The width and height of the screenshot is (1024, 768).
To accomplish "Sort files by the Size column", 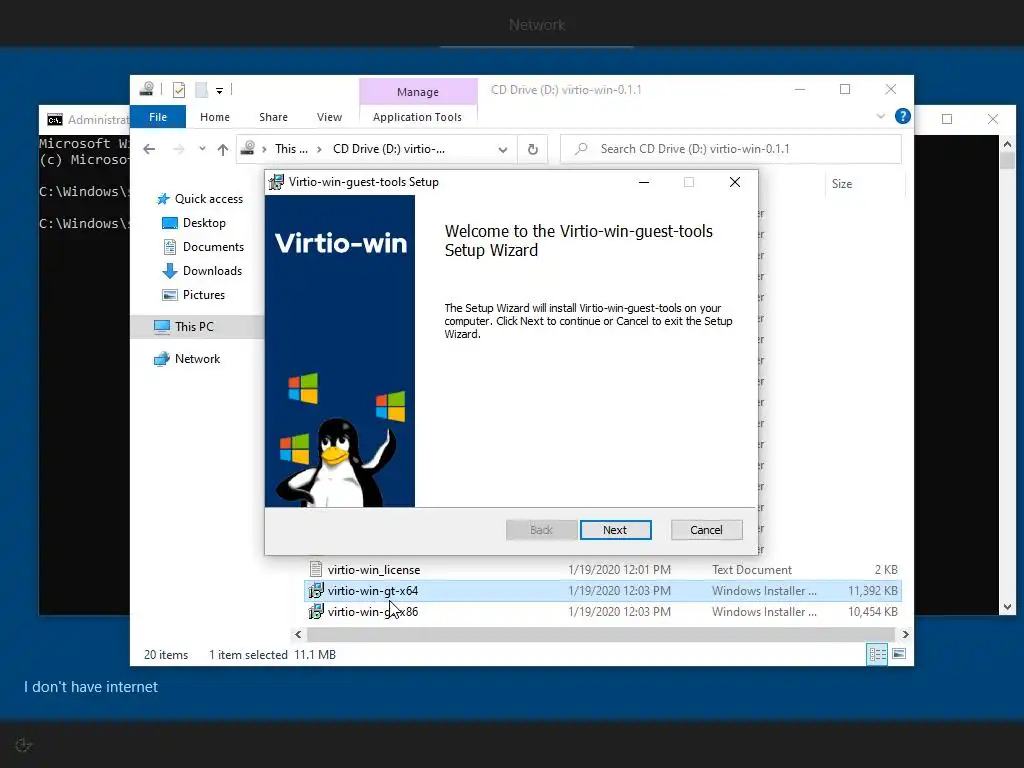I will (x=842, y=184).
